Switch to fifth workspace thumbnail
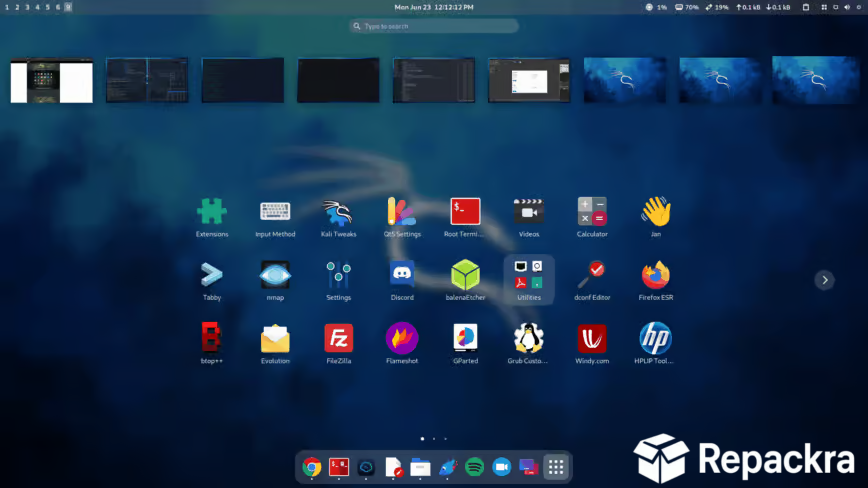This screenshot has height=488, width=868. (x=434, y=80)
